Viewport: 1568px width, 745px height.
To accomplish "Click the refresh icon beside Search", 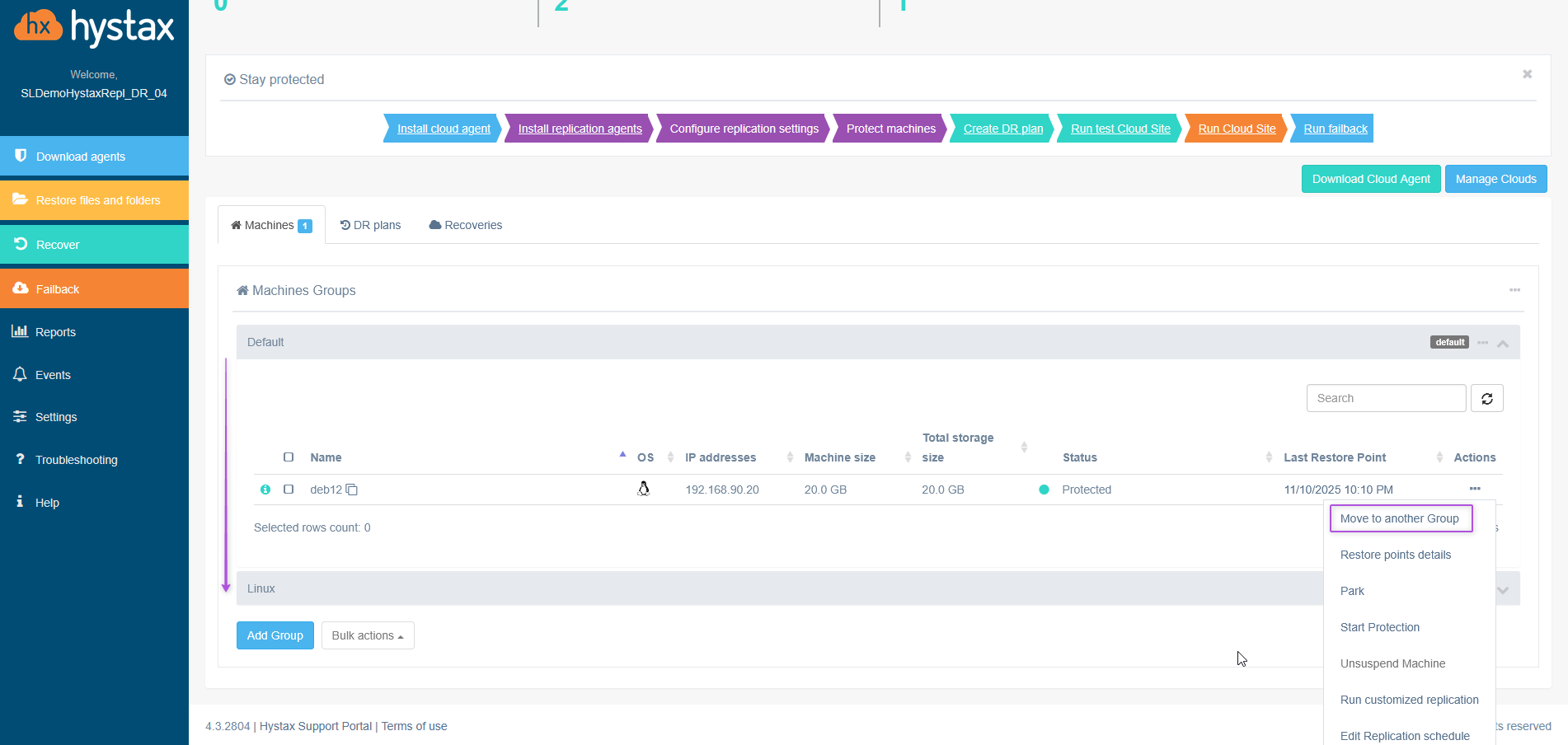I will tap(1486, 398).
